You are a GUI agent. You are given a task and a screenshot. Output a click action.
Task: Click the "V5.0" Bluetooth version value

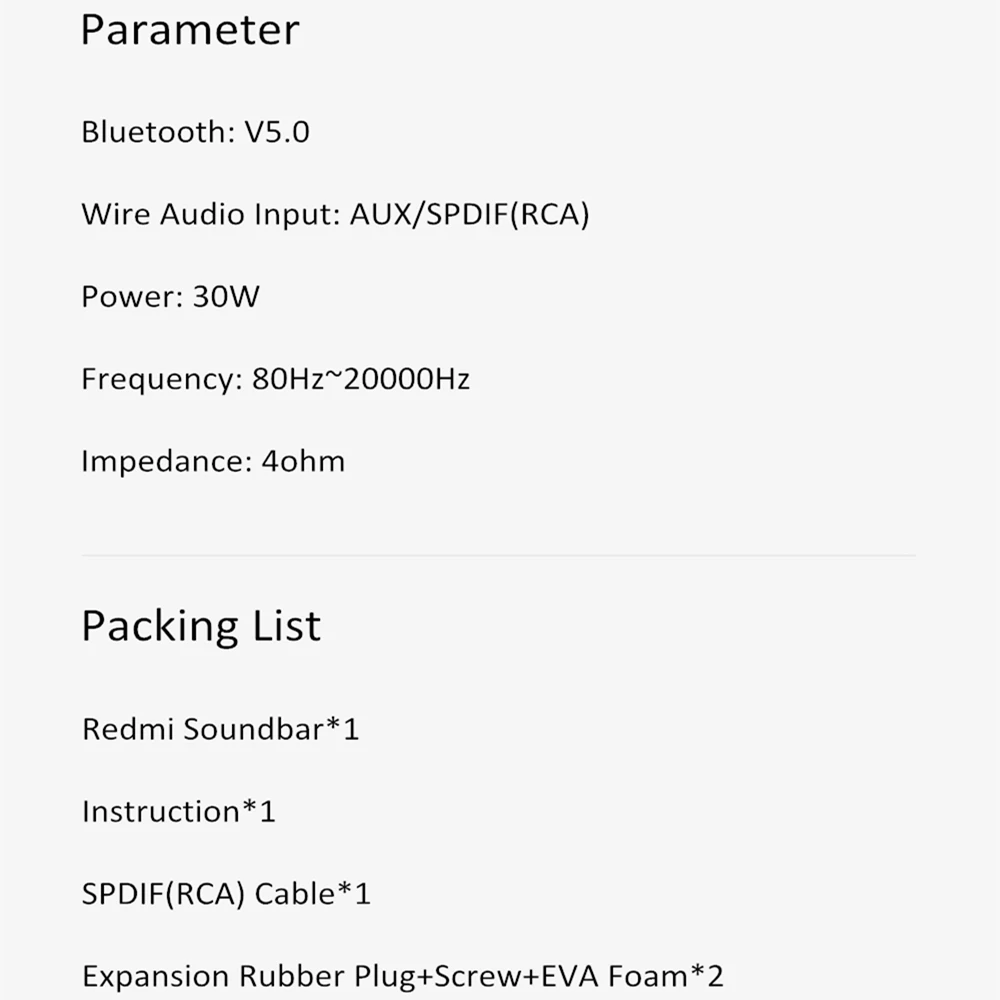coord(277,132)
